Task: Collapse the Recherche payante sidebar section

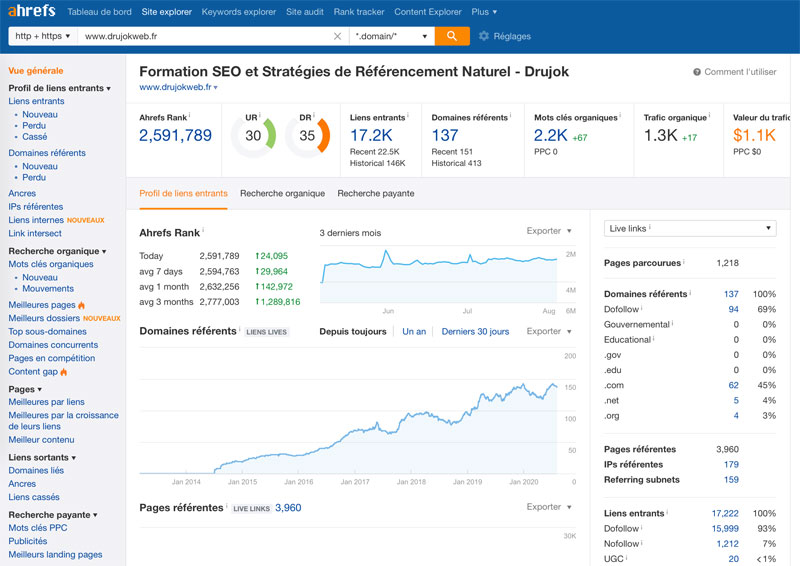Action: (x=53, y=515)
